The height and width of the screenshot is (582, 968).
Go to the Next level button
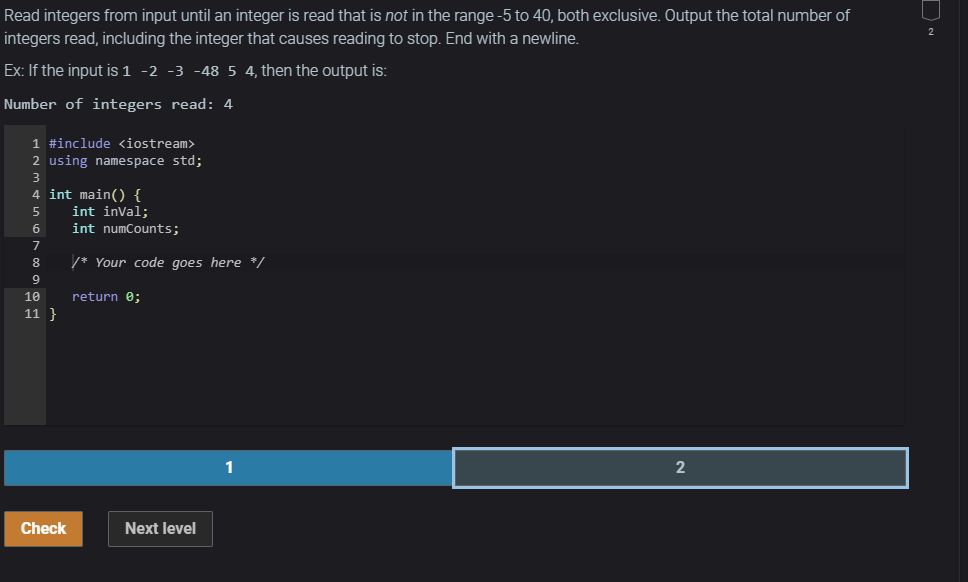[161, 528]
